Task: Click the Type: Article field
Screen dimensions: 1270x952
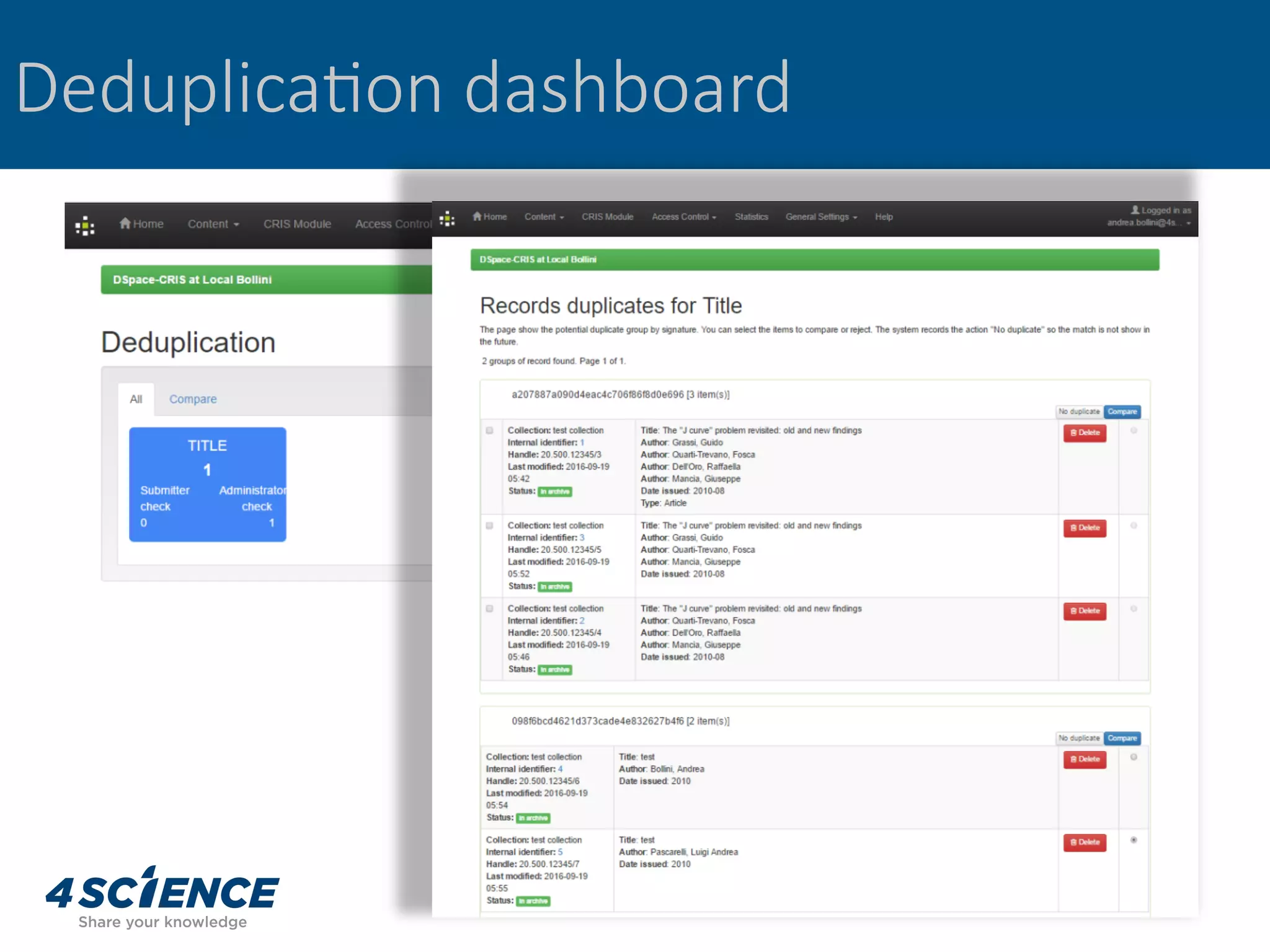Action: (664, 503)
